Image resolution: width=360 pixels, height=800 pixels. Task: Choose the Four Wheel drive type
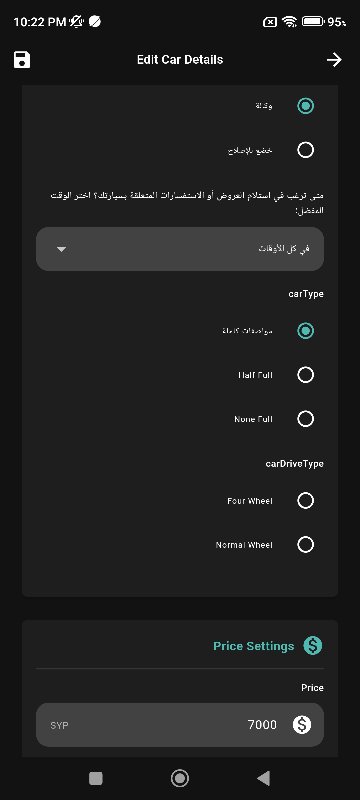[305, 501]
